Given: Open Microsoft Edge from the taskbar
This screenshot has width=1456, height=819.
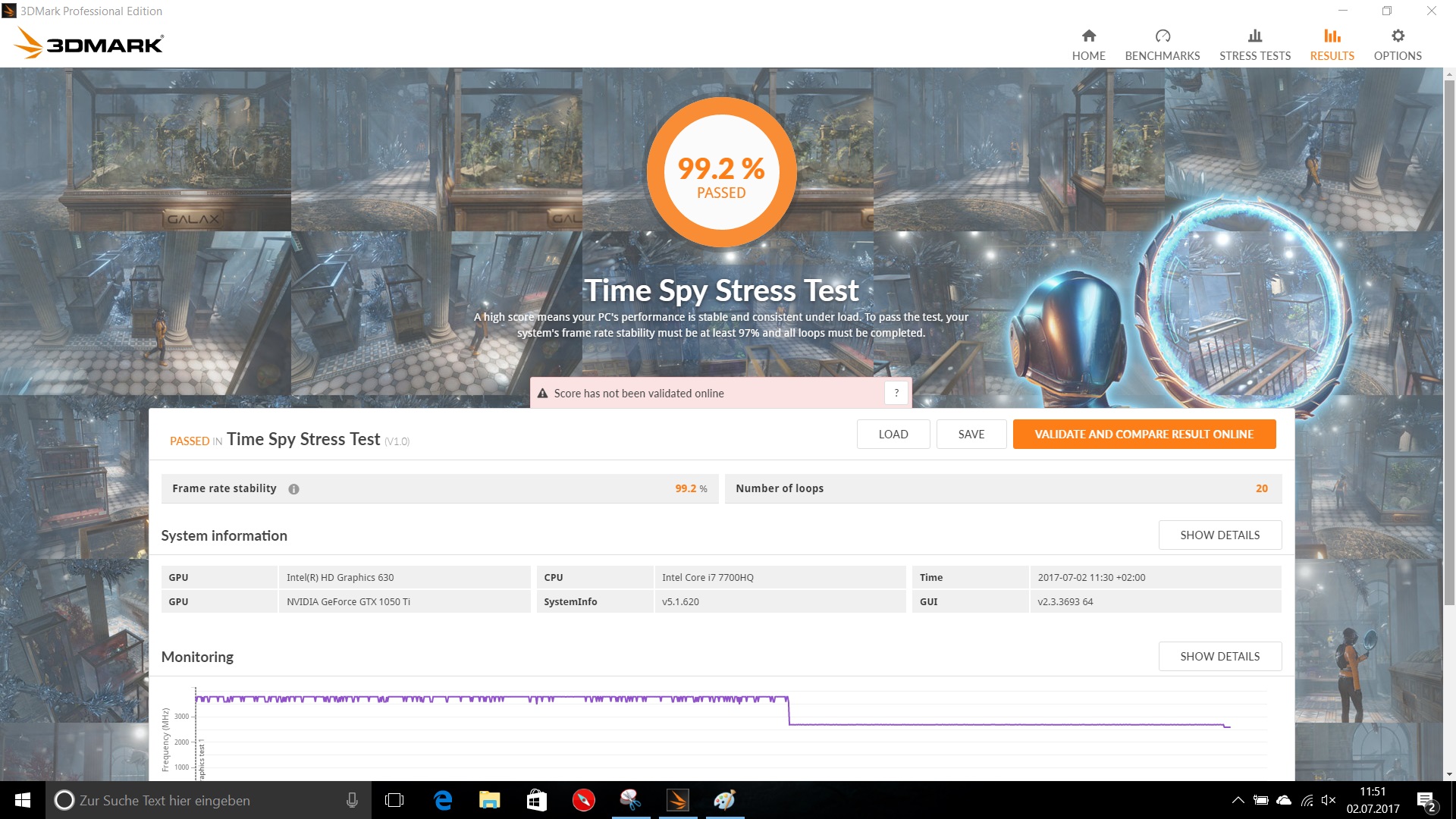Looking at the screenshot, I should 442,800.
